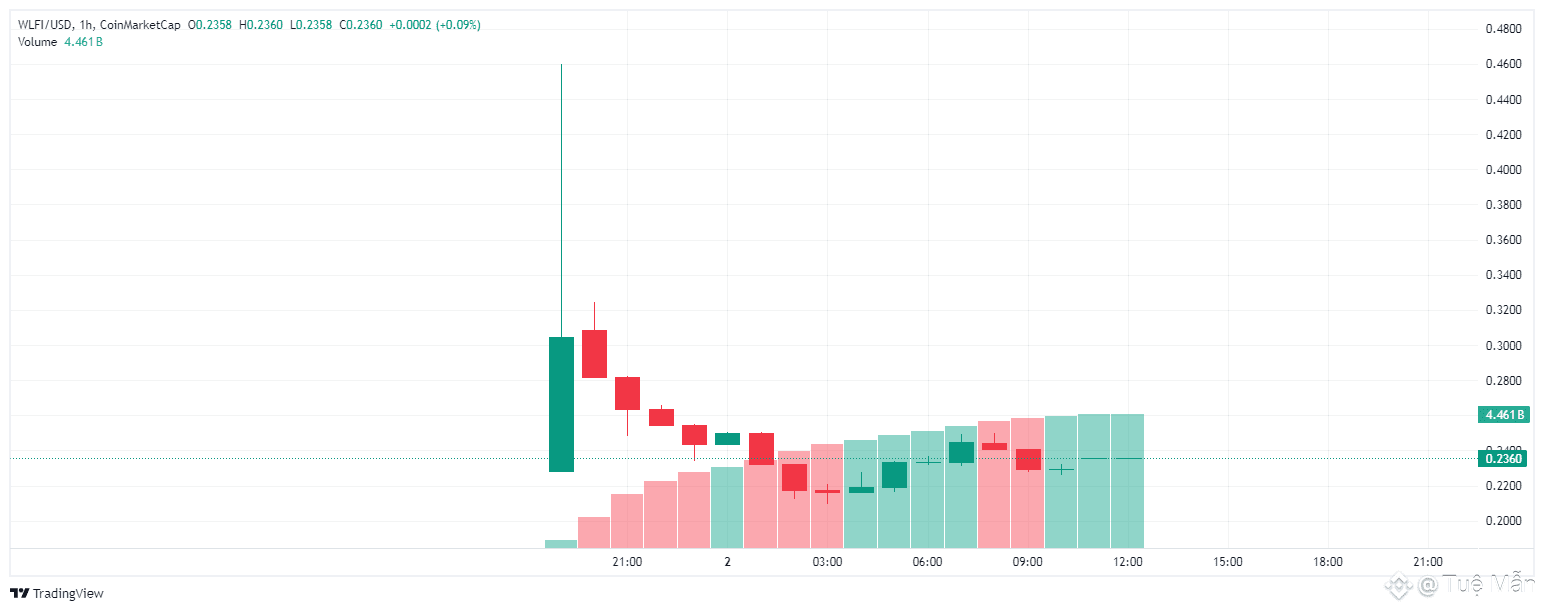1544x611 pixels.
Task: Click the 0.2000 price scale label
Action: [1503, 521]
